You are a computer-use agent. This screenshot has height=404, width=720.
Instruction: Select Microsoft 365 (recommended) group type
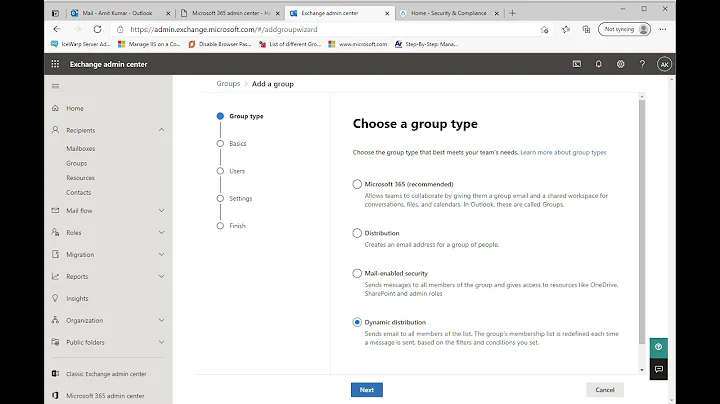pos(357,185)
